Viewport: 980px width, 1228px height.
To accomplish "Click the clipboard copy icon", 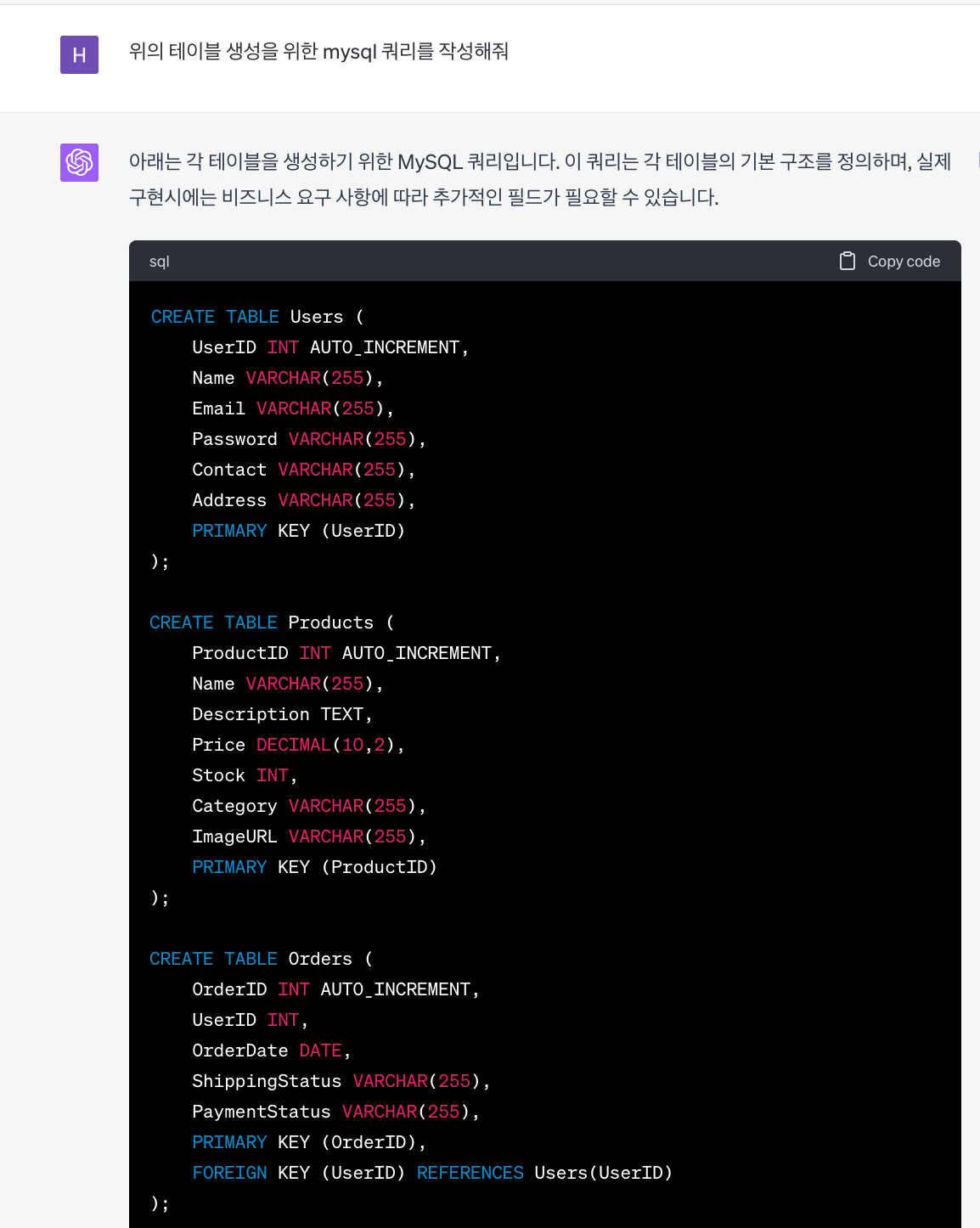I will click(848, 261).
